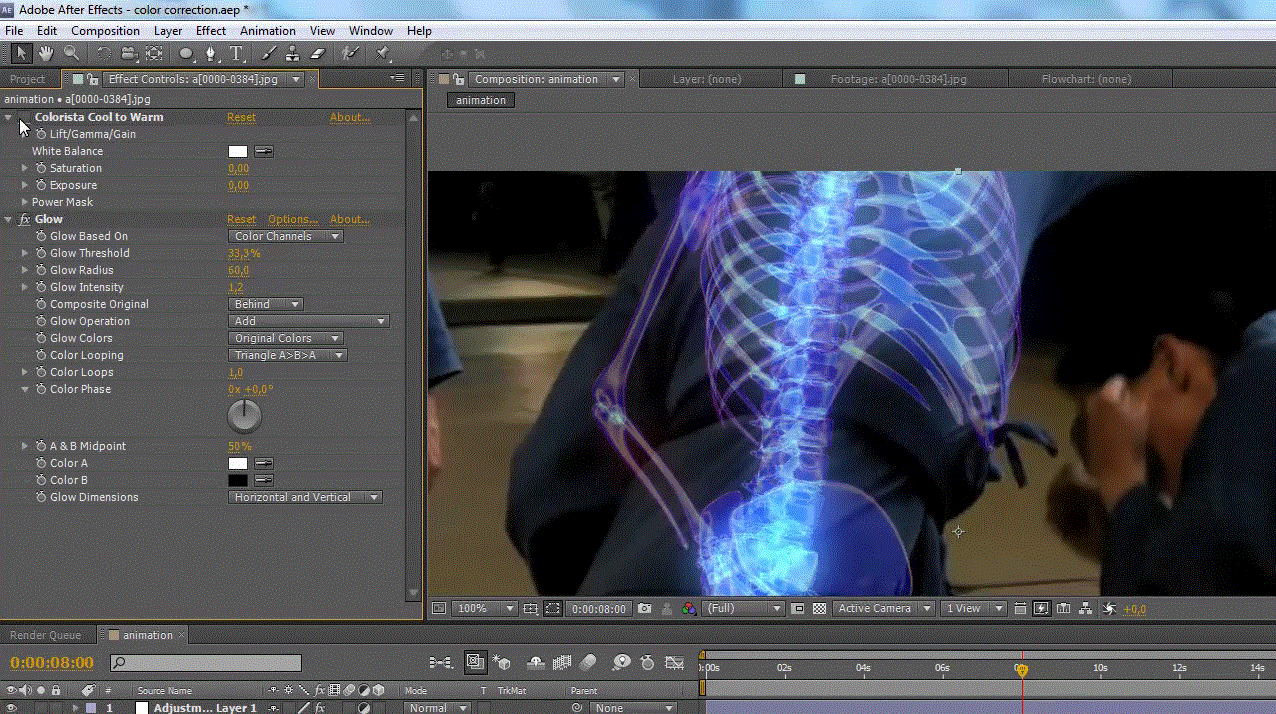Click Reset Exposure icon in viewer
Viewport: 1276px width, 714px height.
tap(1108, 608)
